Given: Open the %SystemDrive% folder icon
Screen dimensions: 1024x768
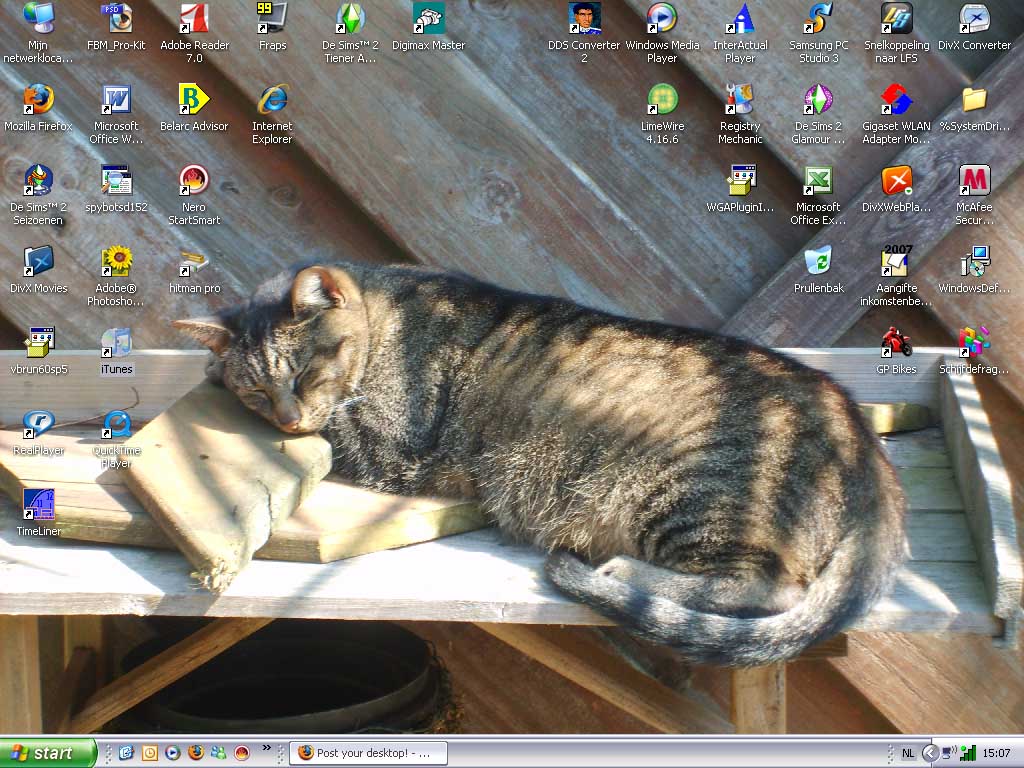Looking at the screenshot, I should 974,108.
